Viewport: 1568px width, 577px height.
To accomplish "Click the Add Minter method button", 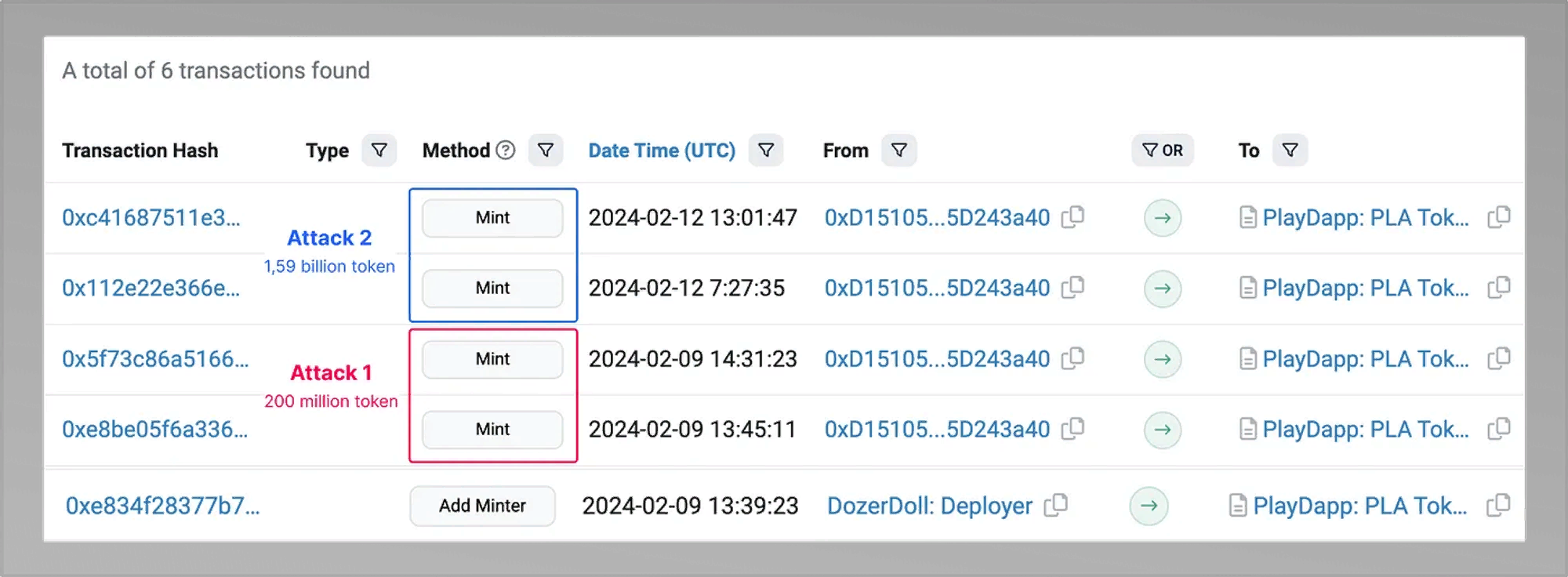I will click(482, 506).
